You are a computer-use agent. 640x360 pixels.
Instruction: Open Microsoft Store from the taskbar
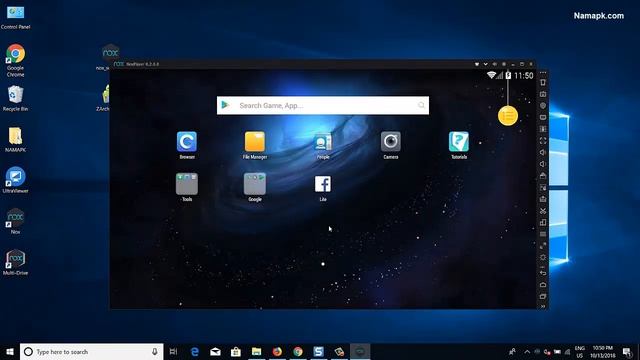(x=236, y=351)
